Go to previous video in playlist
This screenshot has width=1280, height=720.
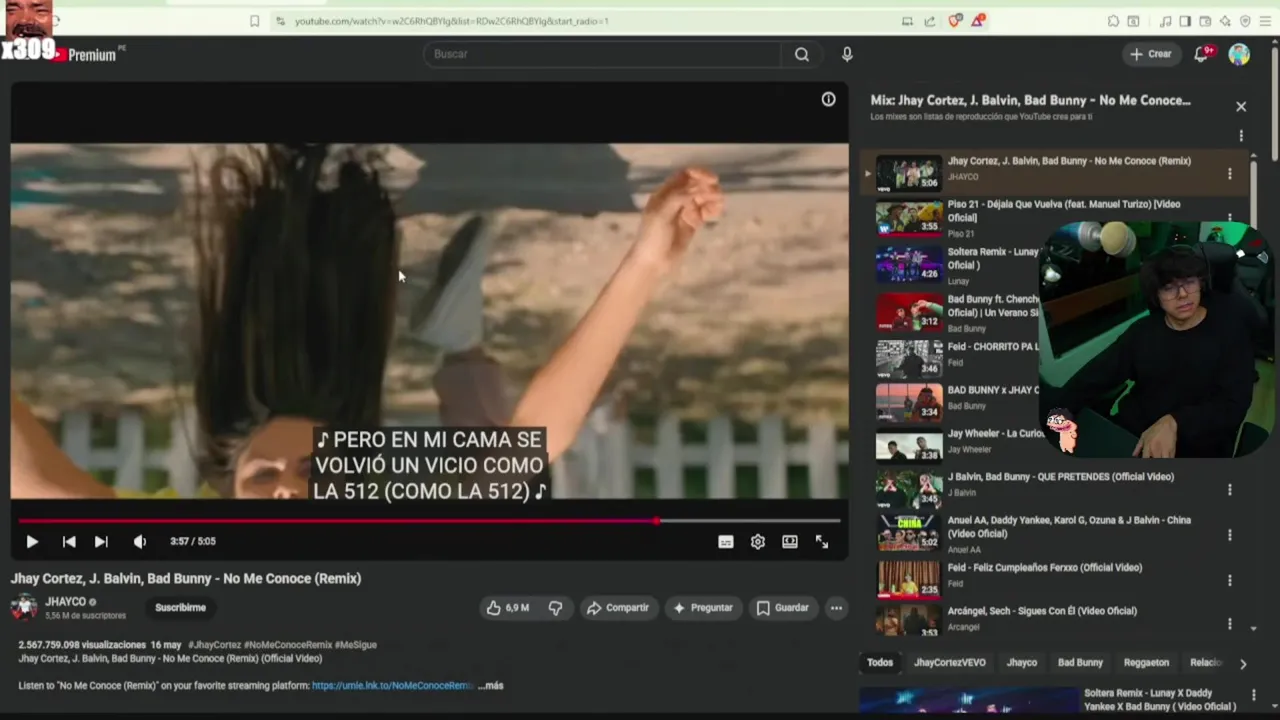(x=69, y=541)
